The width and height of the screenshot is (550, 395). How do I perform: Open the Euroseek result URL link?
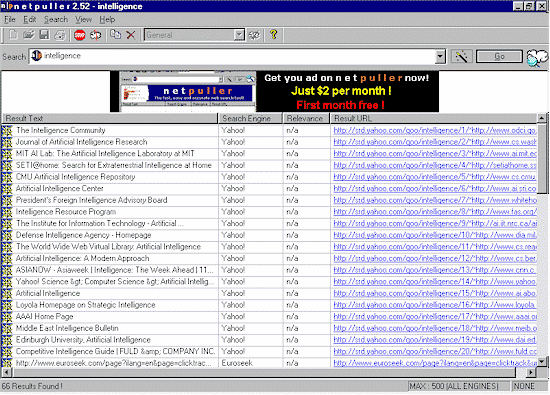(435, 363)
